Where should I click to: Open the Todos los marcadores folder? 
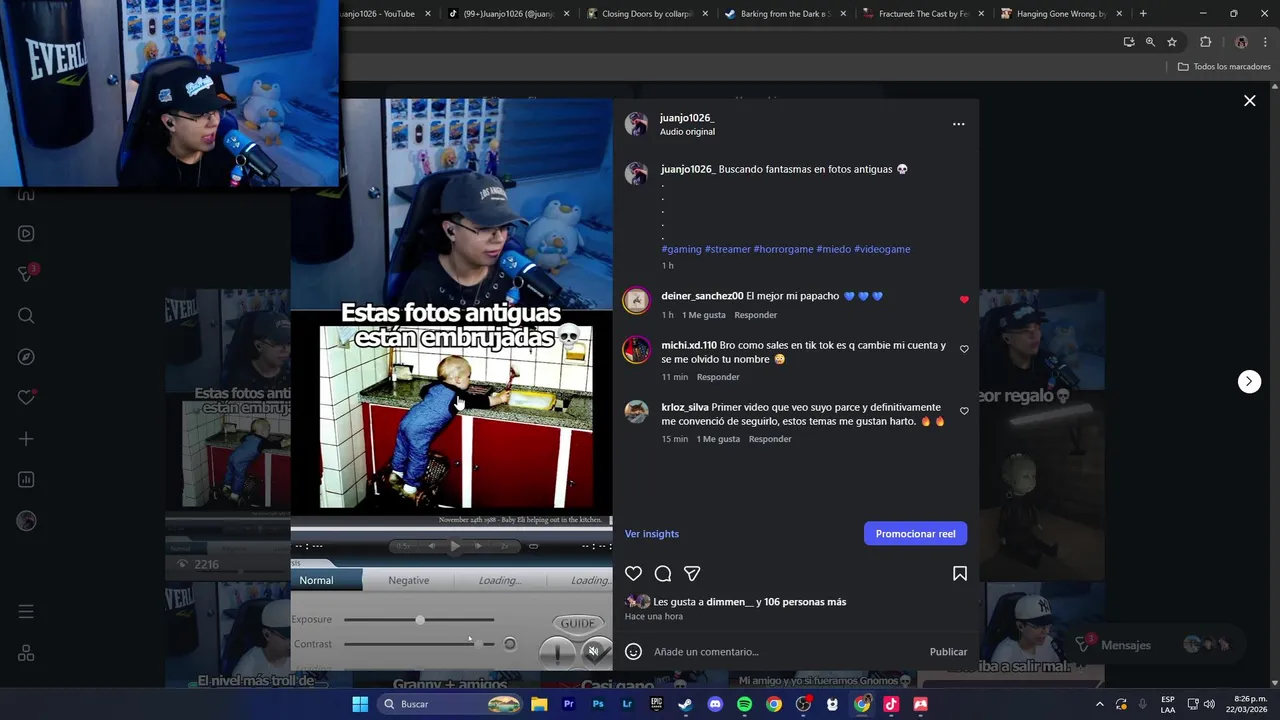1224,67
